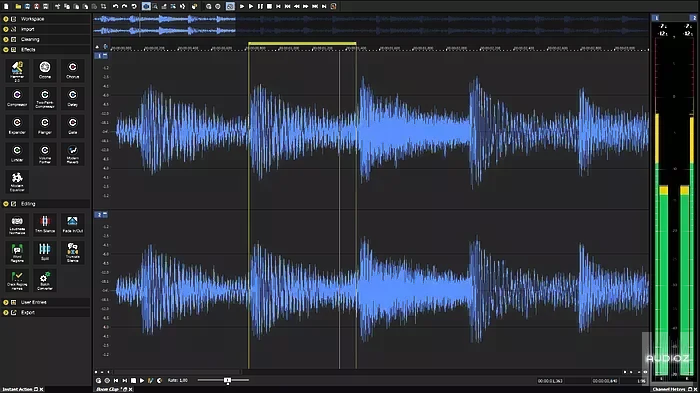Screen dimensions: 700x393
Task: Open a file with folder icon
Action: [x=18, y=6]
